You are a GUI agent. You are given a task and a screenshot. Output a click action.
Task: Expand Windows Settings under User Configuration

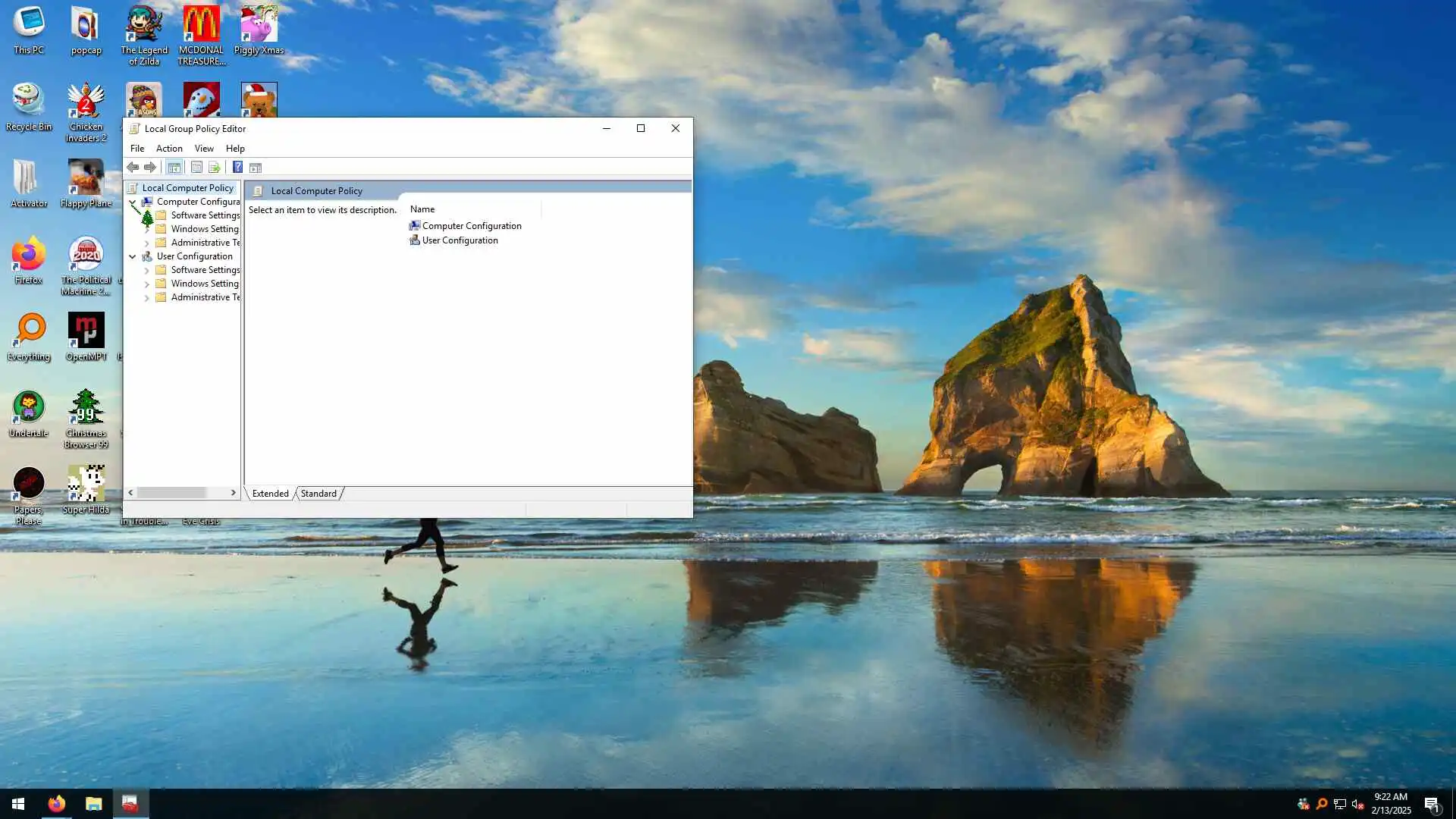[x=147, y=284]
